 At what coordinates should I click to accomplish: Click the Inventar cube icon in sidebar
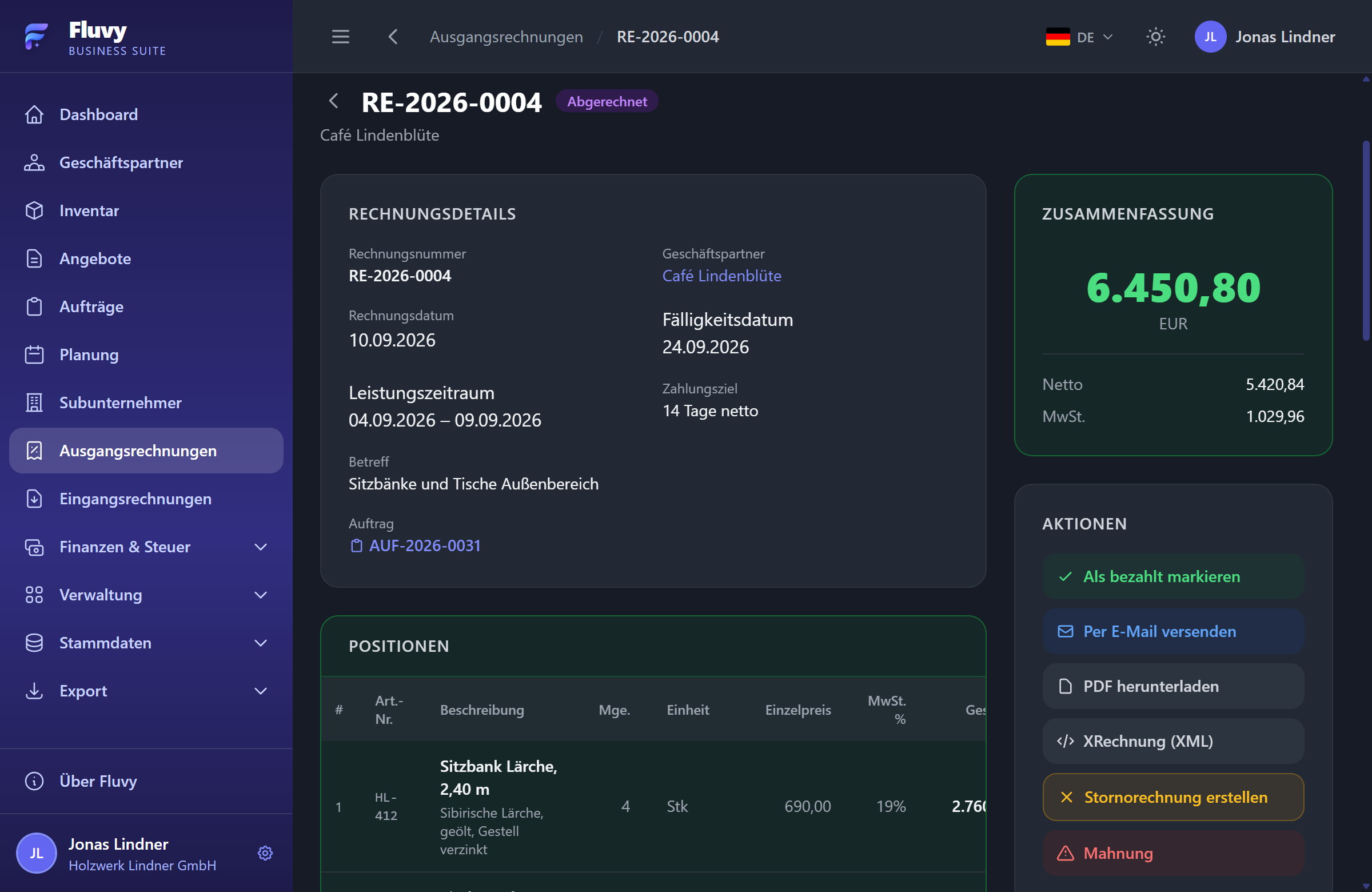(35, 210)
